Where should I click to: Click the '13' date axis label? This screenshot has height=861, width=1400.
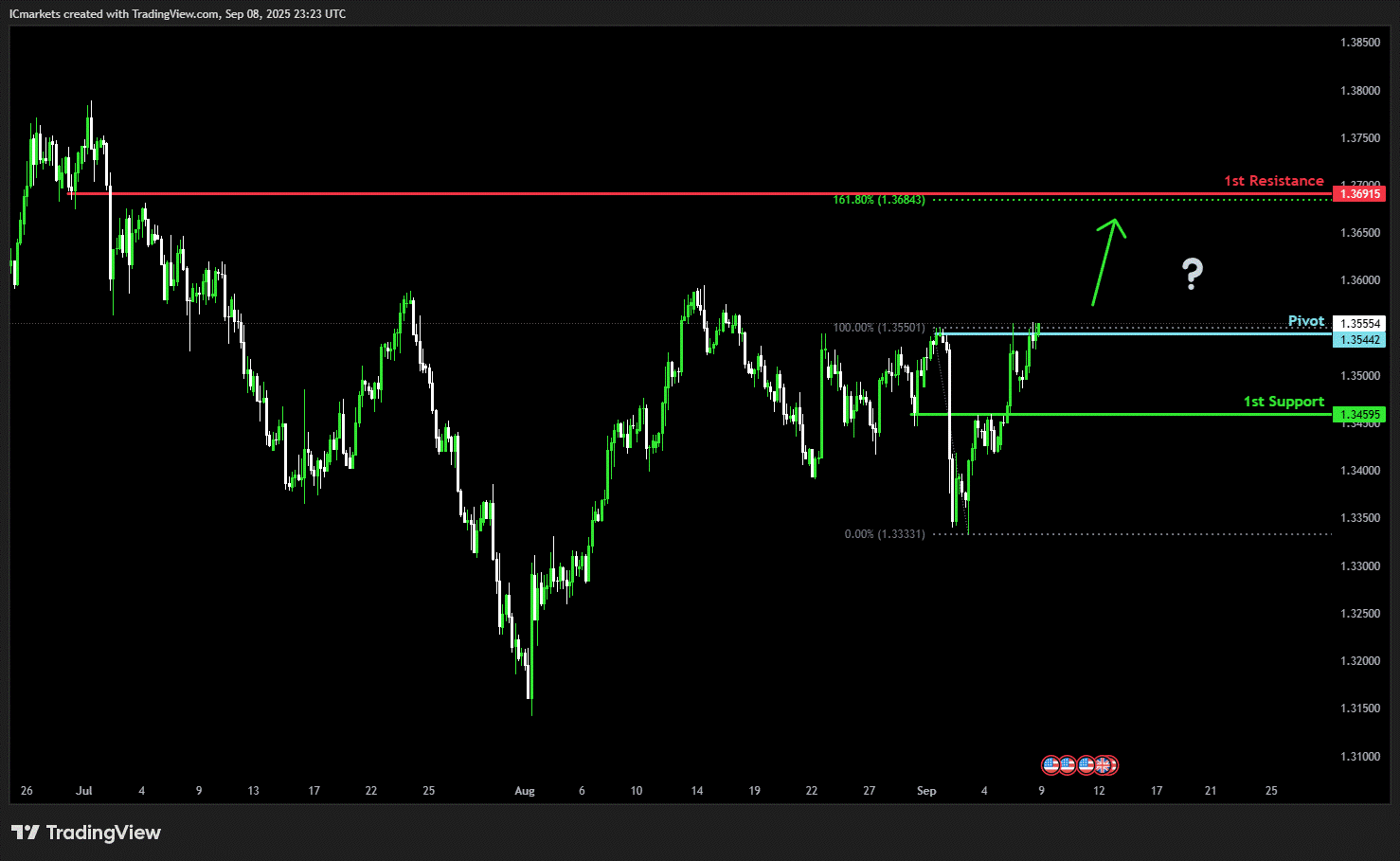253,791
